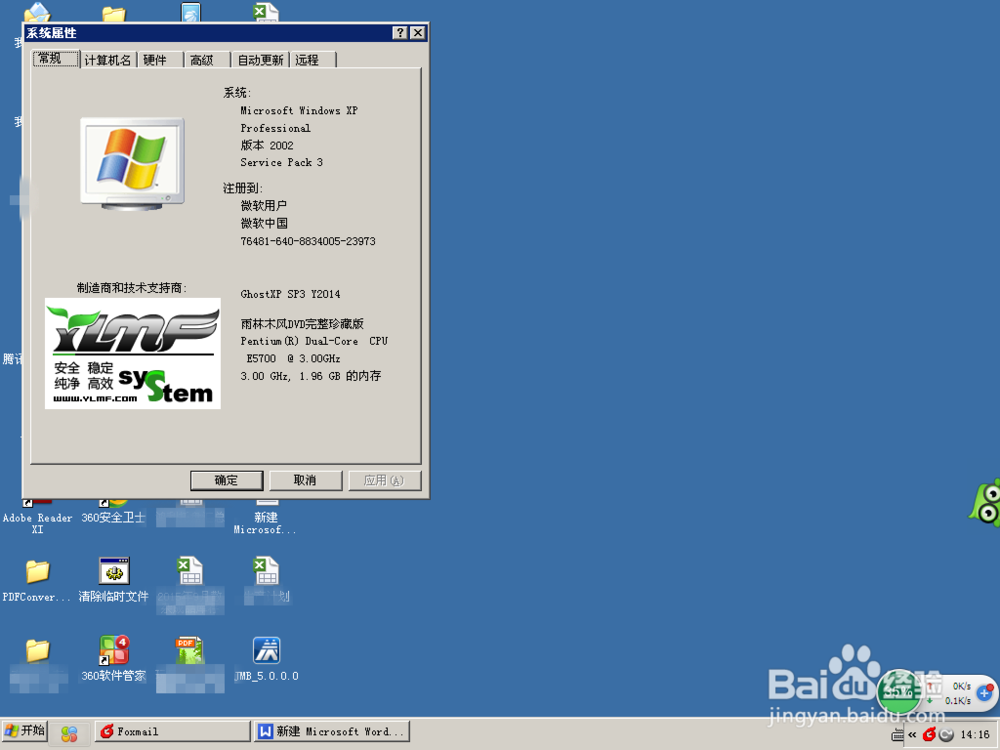Switch to Foxmail on the taskbar

172,732
